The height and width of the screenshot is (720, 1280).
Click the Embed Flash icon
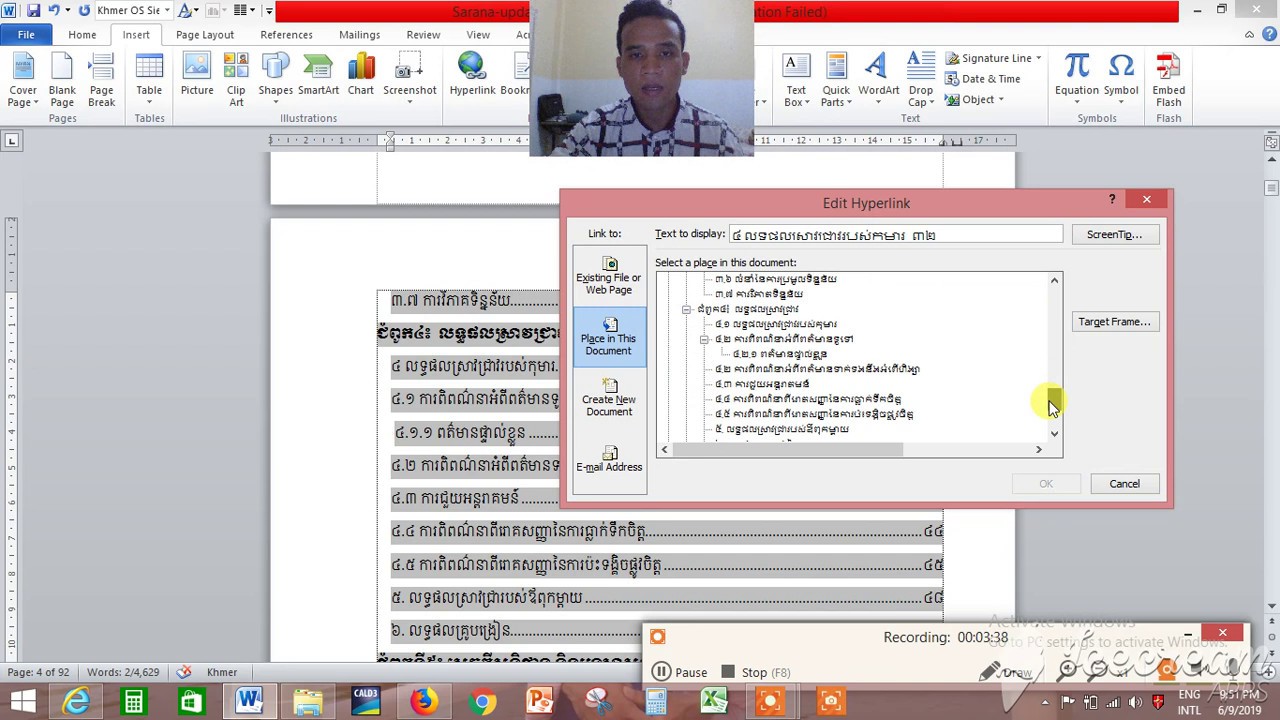(1168, 81)
